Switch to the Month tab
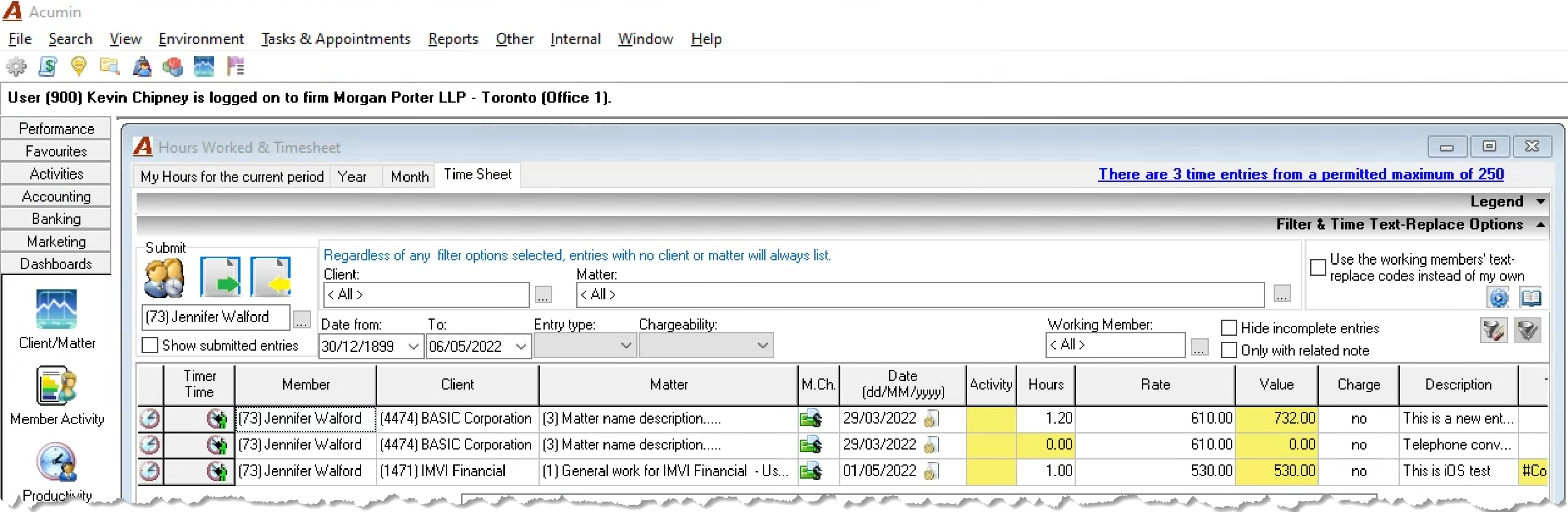 tap(409, 177)
